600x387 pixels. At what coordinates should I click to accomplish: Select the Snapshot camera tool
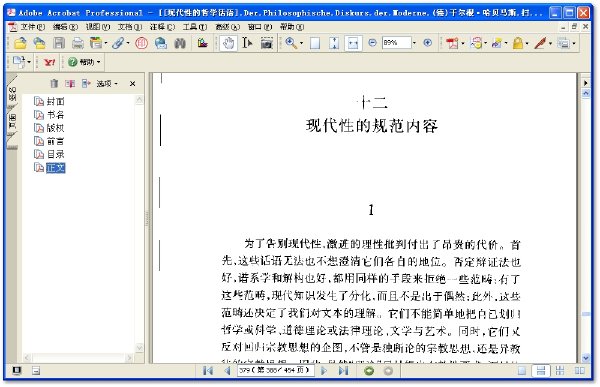tap(267, 43)
